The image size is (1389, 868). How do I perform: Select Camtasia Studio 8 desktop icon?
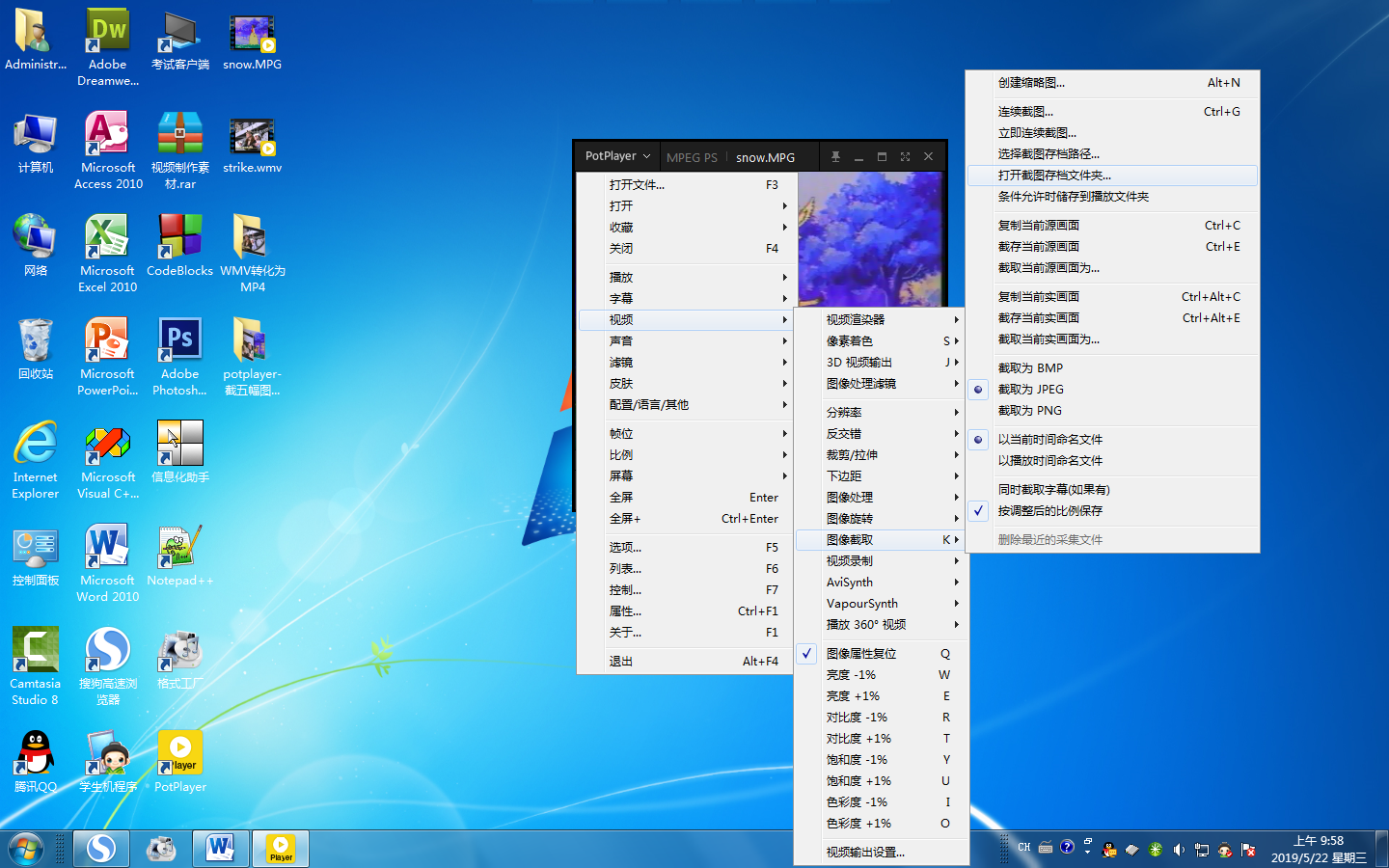pos(36,666)
